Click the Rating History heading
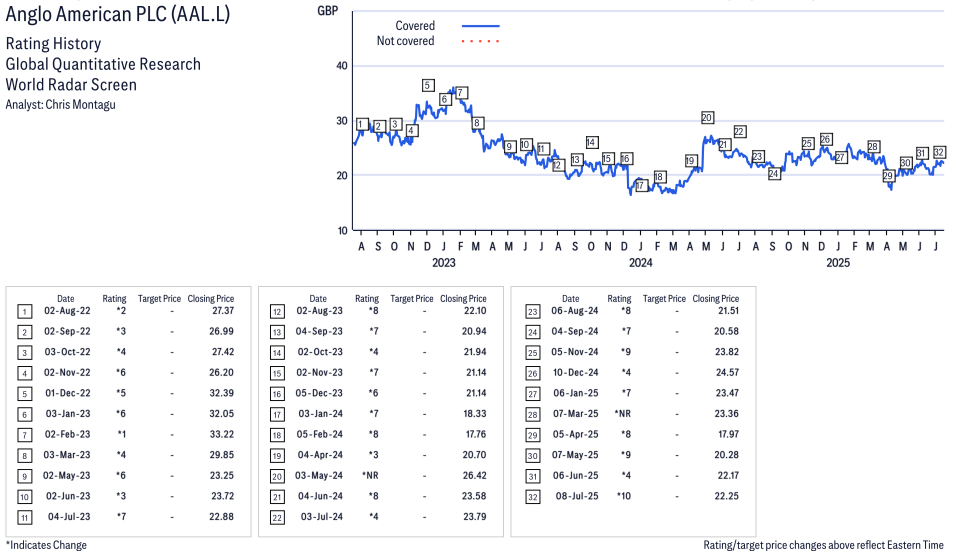Viewport: 955px width, 551px height. pos(54,44)
